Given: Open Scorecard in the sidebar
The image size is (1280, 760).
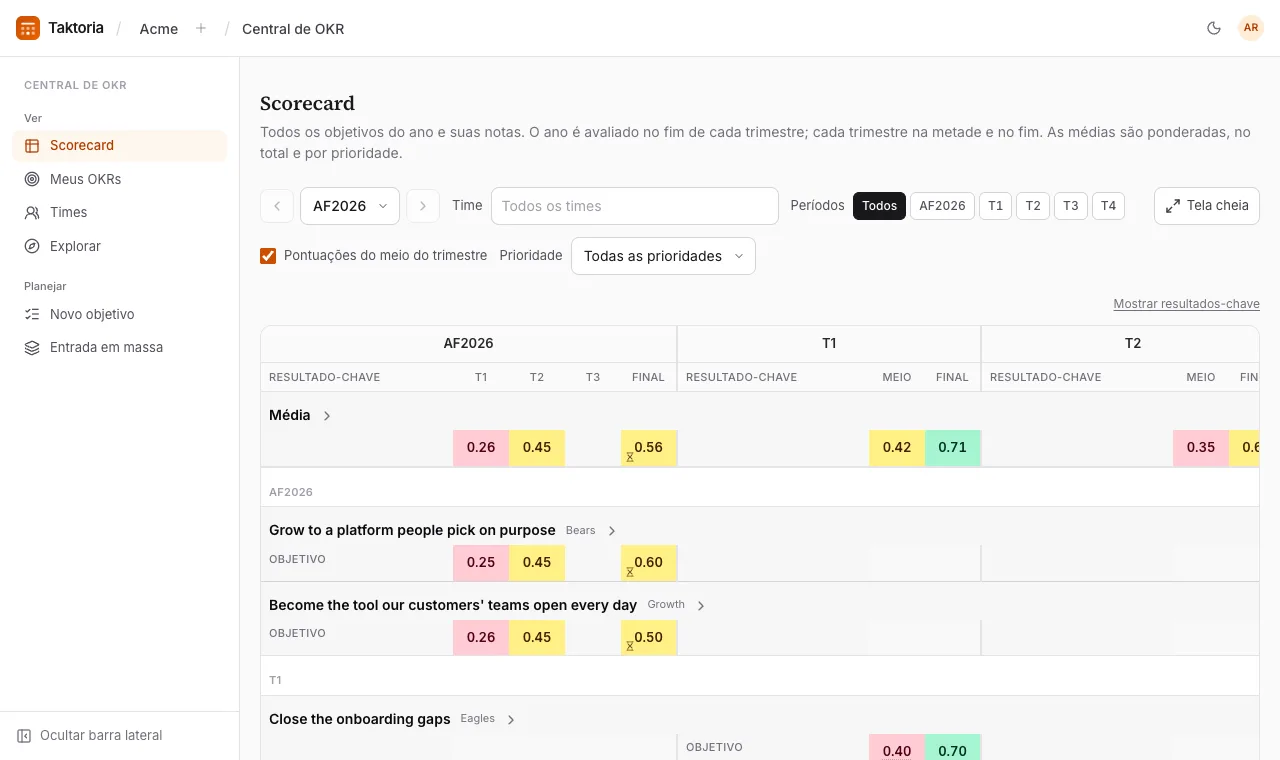Looking at the screenshot, I should point(120,145).
